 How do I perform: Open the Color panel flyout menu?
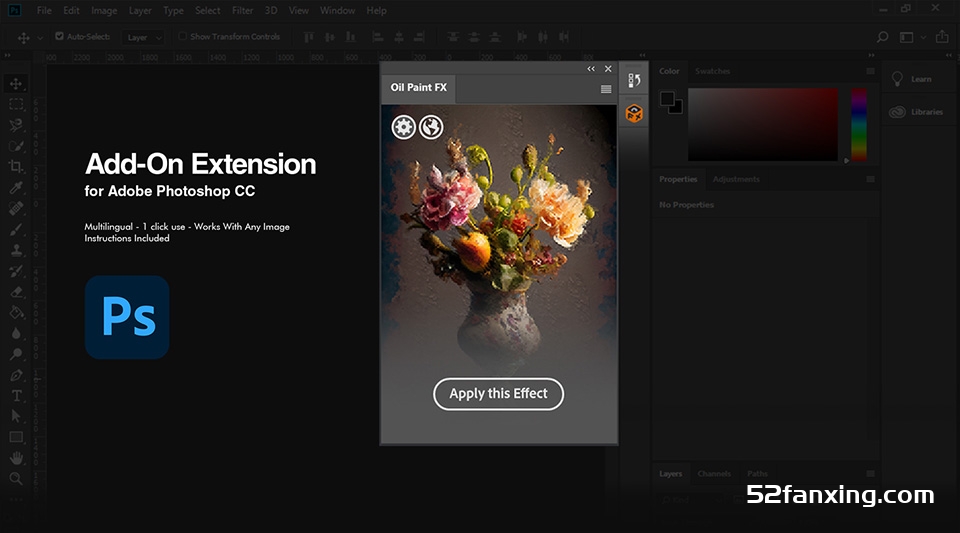[x=871, y=71]
